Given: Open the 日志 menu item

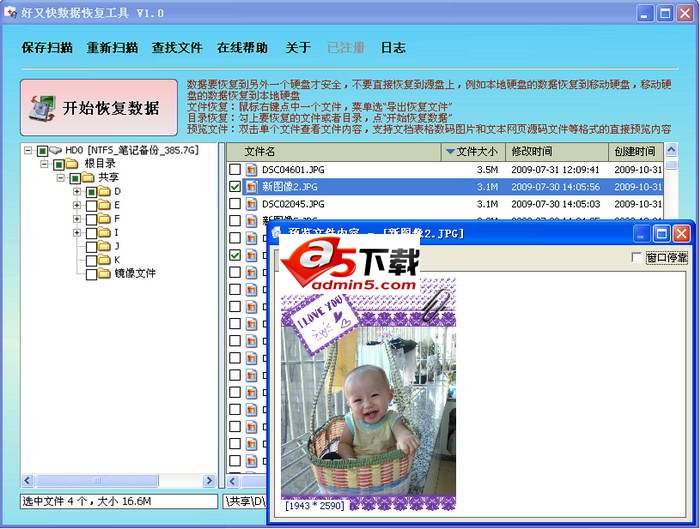Looking at the screenshot, I should pyautogui.click(x=393, y=47).
